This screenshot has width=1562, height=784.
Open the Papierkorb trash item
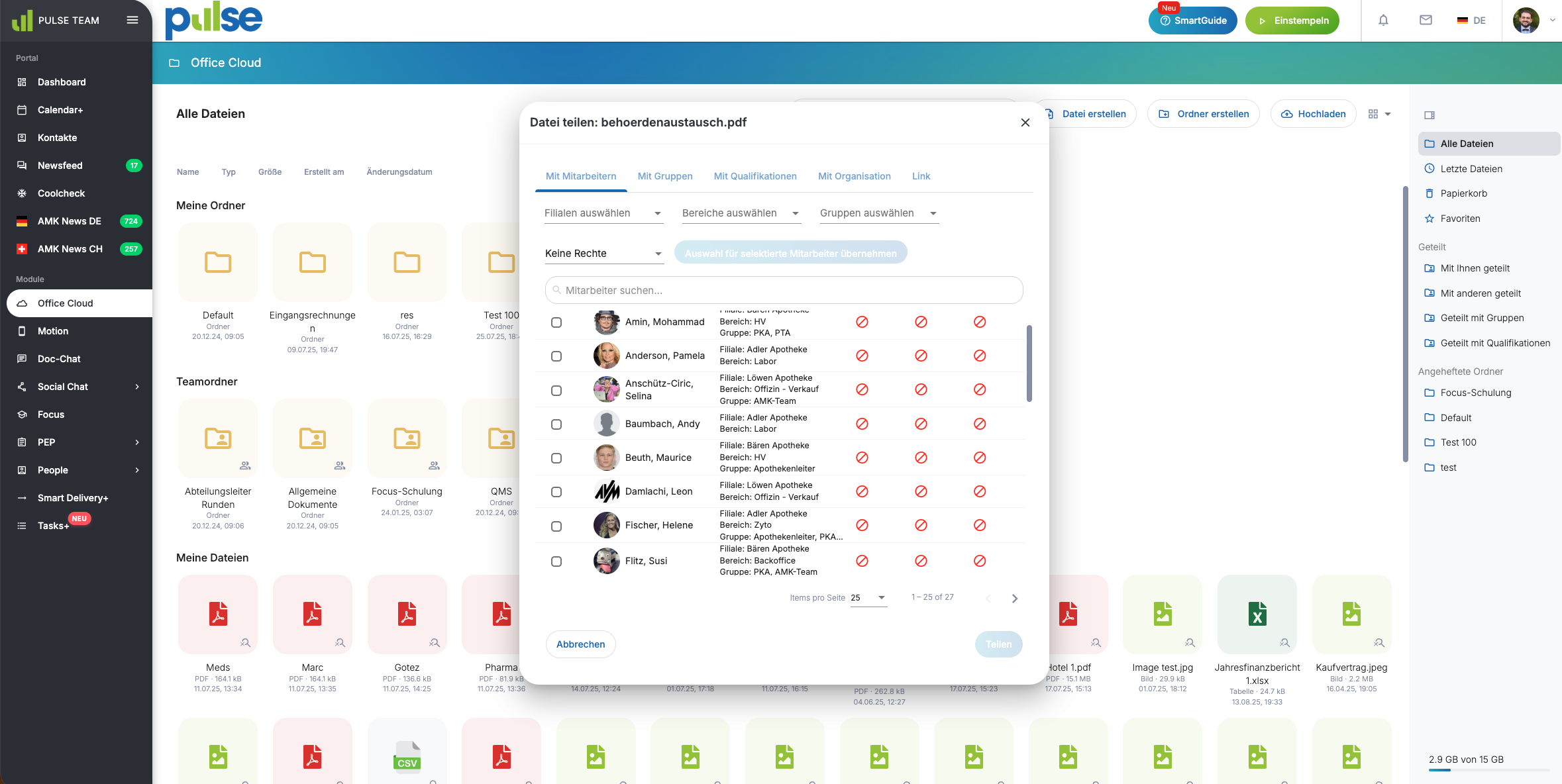click(1463, 193)
